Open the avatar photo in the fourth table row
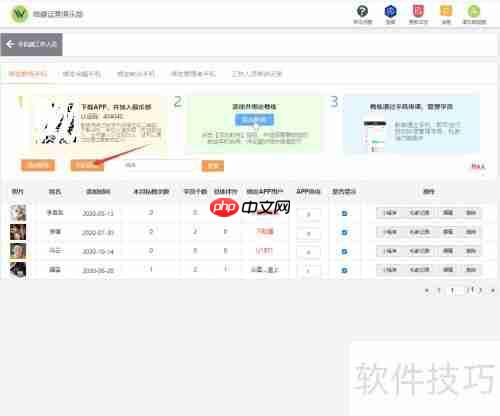 pyautogui.click(x=18, y=270)
